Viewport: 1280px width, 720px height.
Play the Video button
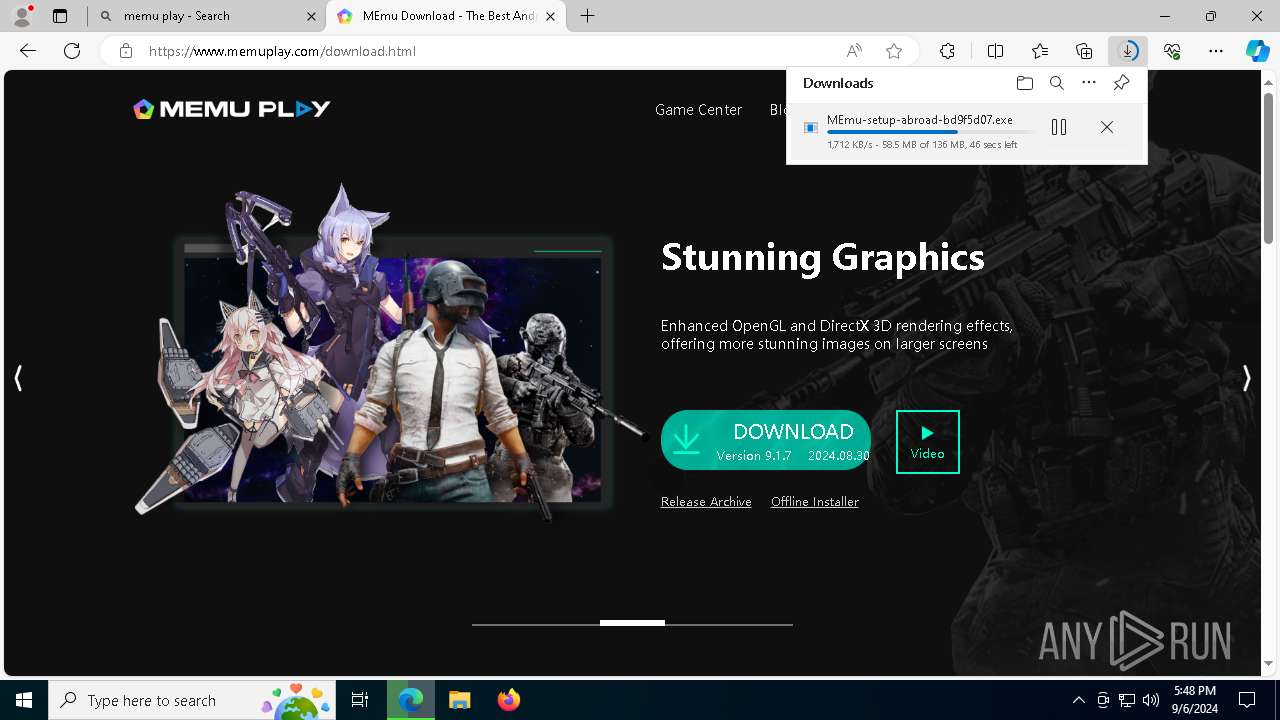(927, 442)
